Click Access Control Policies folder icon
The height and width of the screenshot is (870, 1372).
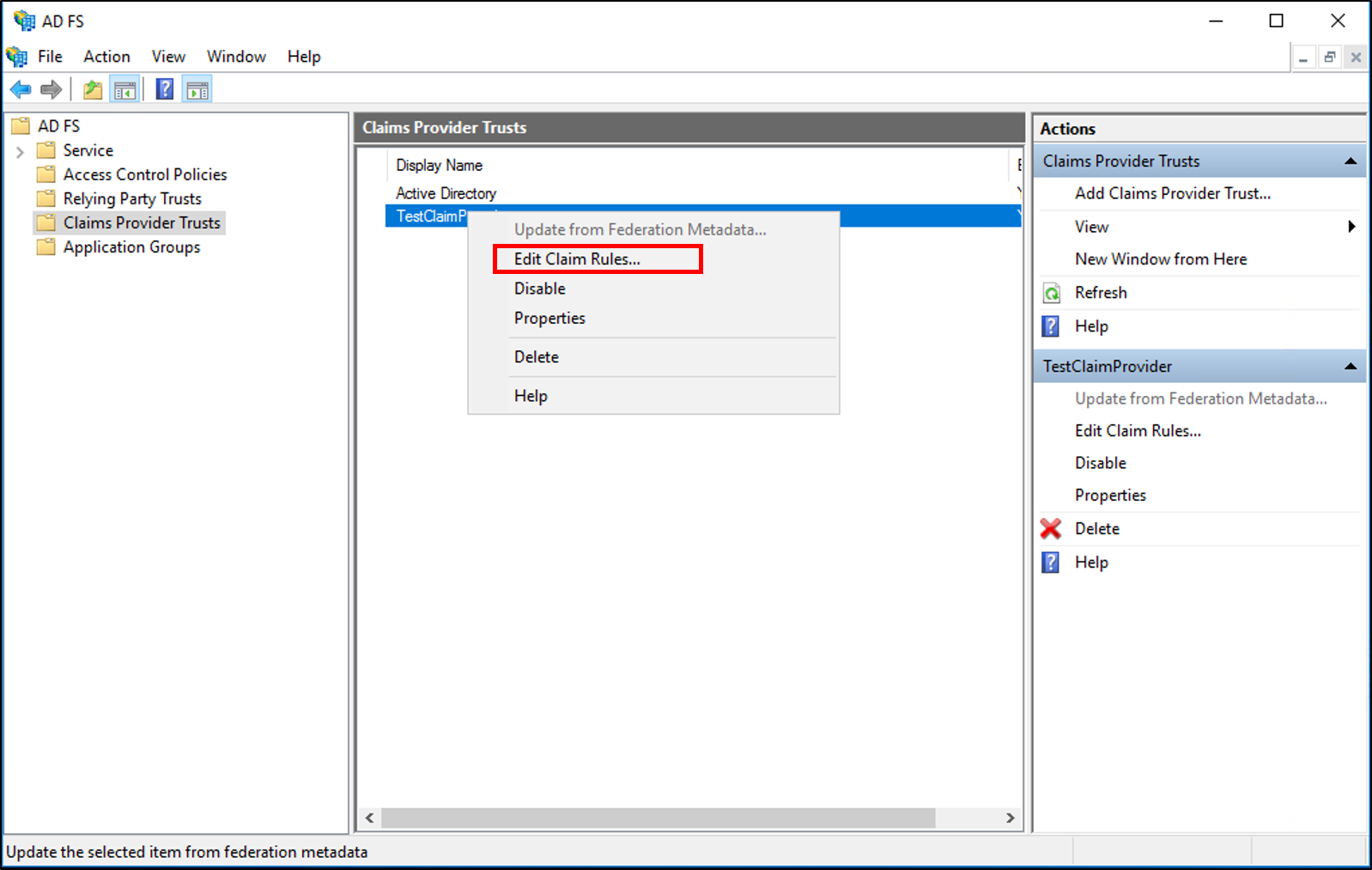[46, 174]
